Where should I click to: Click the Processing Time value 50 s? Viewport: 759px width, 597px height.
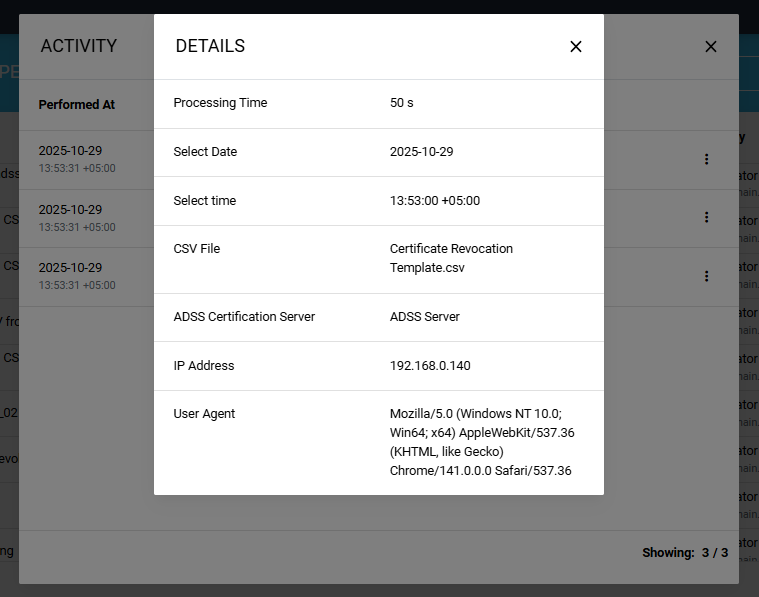401,103
